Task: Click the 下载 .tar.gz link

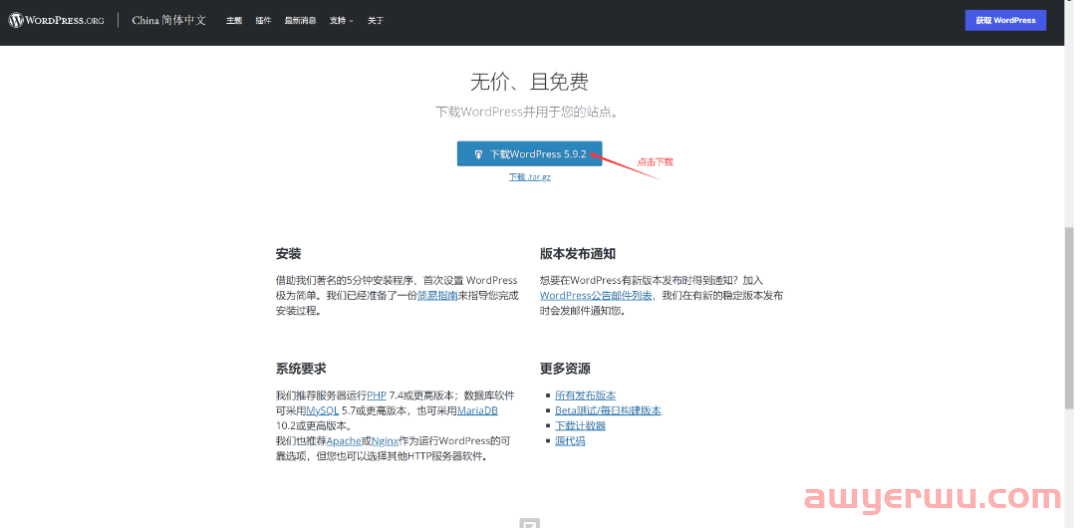Action: pyautogui.click(x=530, y=177)
